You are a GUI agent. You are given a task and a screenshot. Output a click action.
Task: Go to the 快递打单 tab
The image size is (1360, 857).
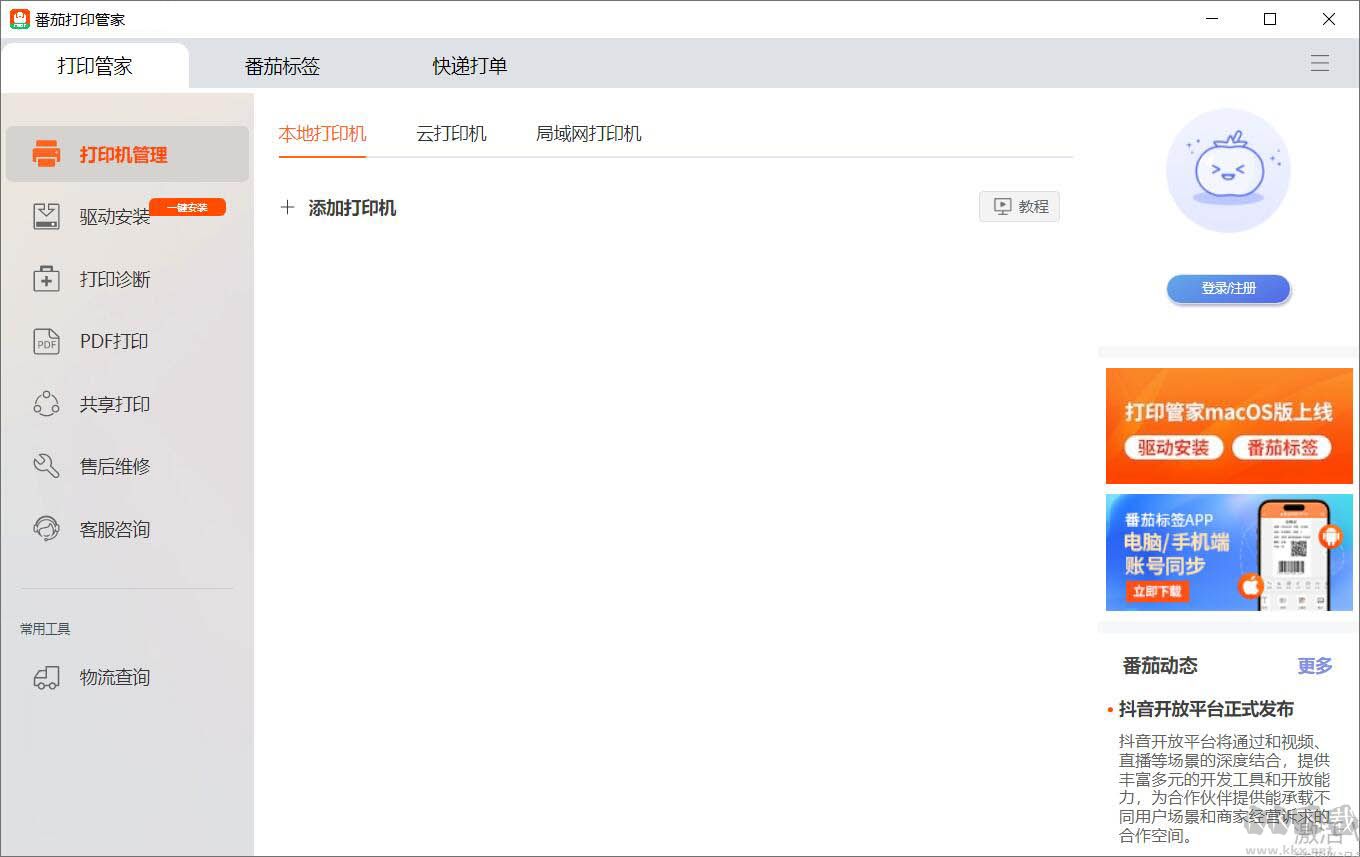470,66
